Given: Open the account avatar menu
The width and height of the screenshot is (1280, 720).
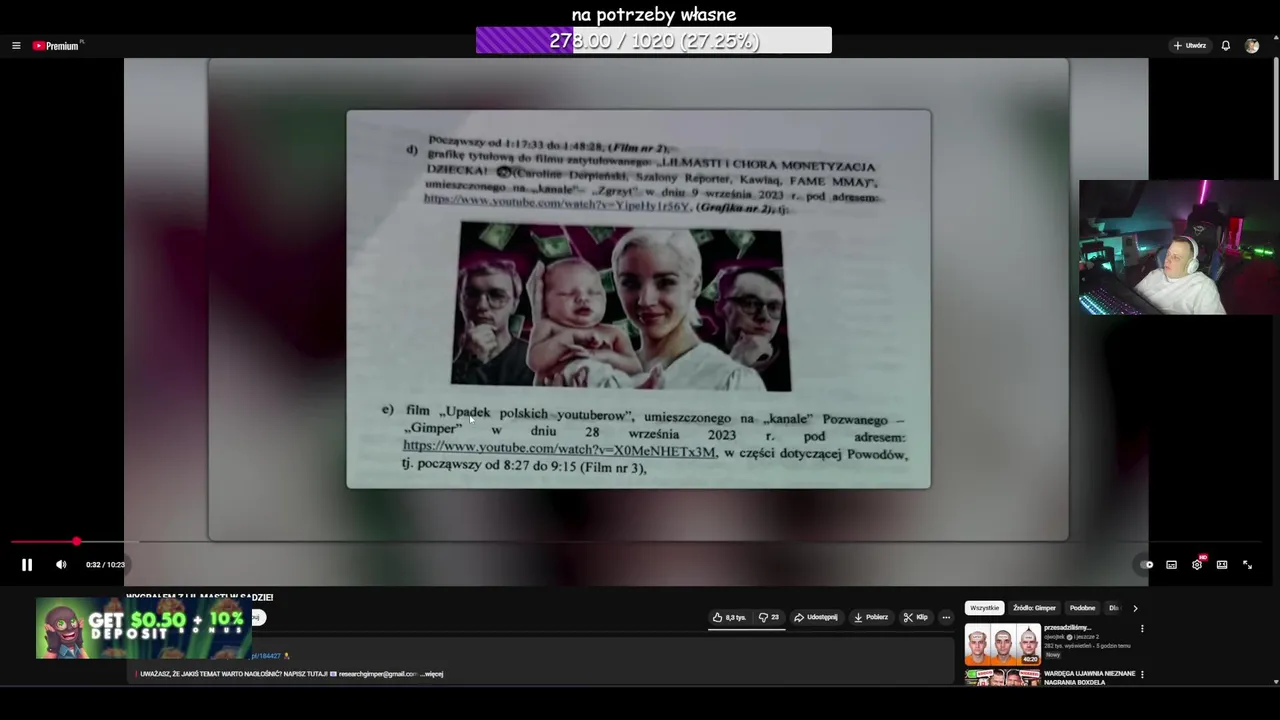Looking at the screenshot, I should point(1252,46).
